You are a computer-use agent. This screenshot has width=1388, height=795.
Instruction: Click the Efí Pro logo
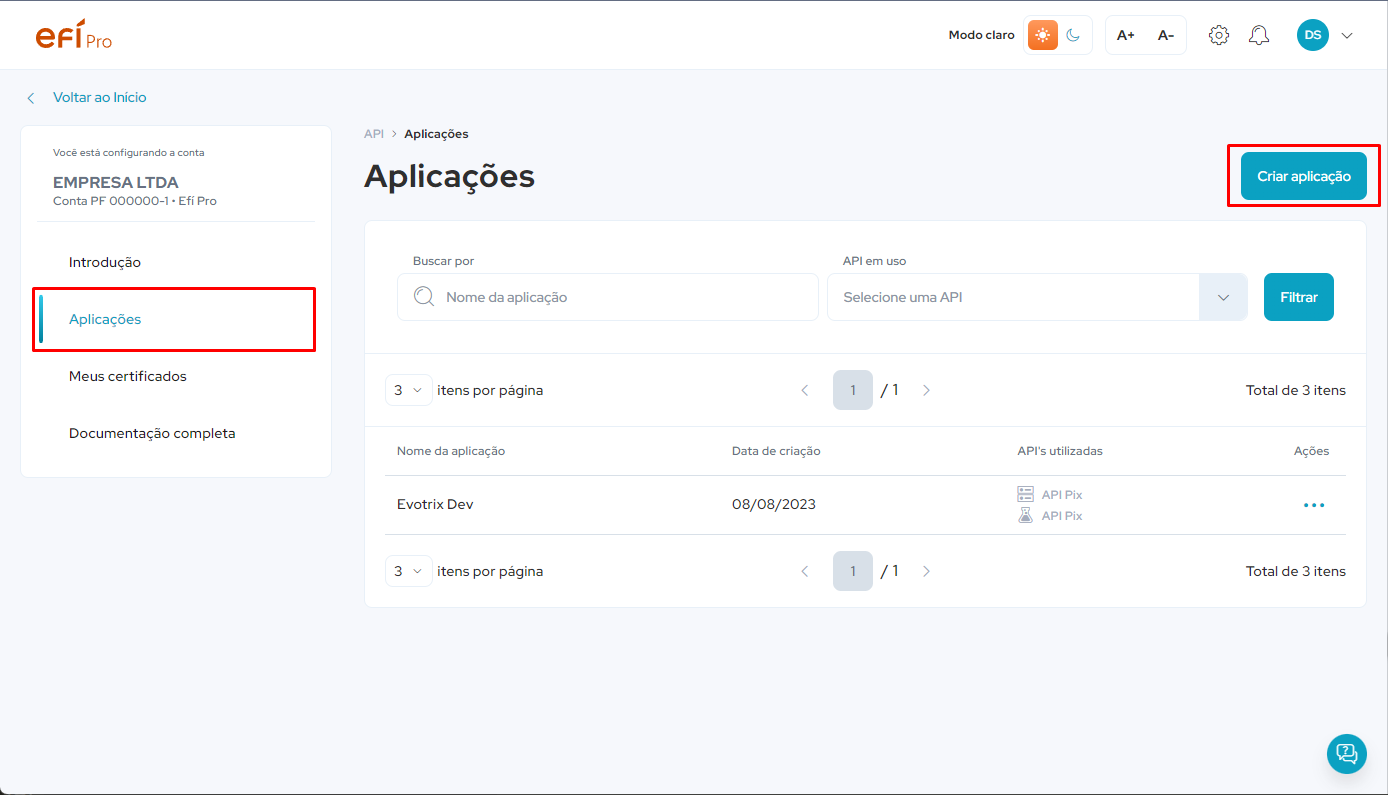pyautogui.click(x=73, y=34)
